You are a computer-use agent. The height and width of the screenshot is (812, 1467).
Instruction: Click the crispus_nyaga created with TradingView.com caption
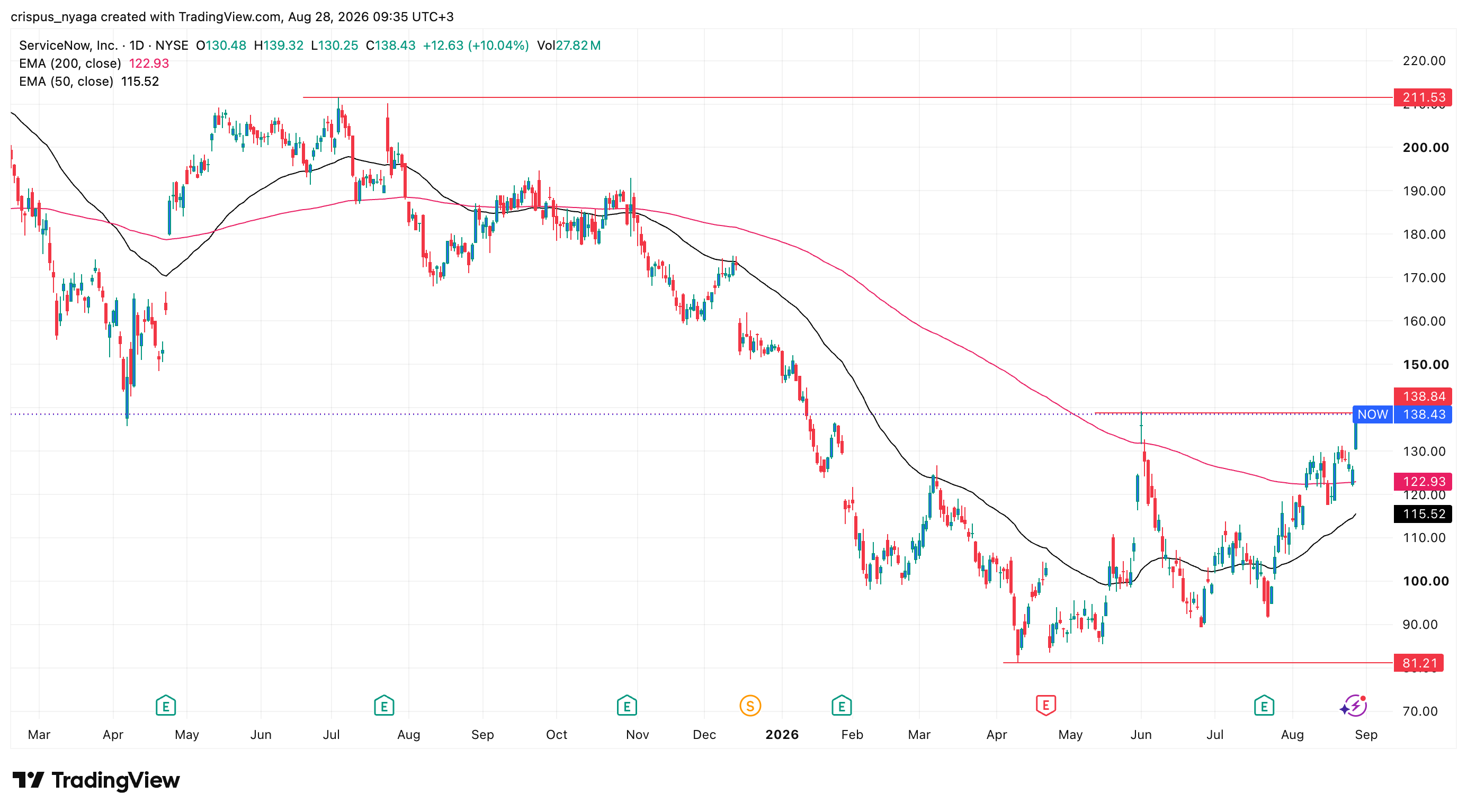tap(232, 16)
